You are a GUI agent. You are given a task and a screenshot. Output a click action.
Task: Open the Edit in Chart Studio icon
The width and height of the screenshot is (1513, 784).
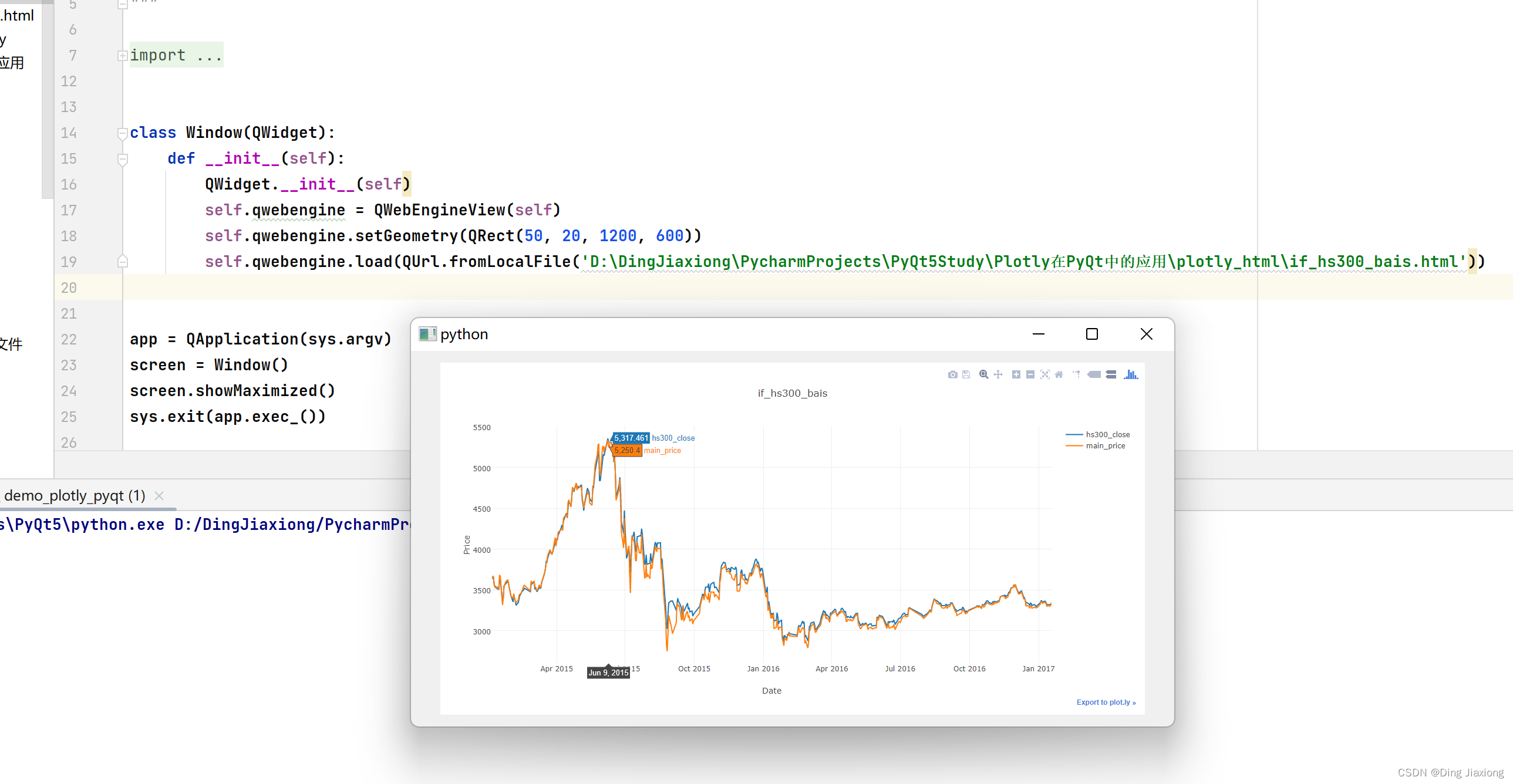[x=966, y=374]
